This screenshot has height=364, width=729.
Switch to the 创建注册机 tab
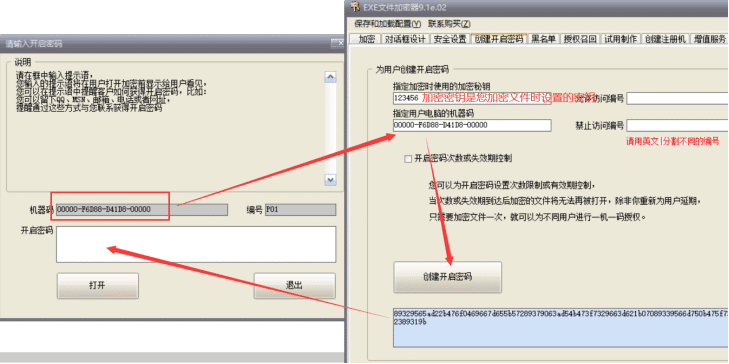click(666, 39)
